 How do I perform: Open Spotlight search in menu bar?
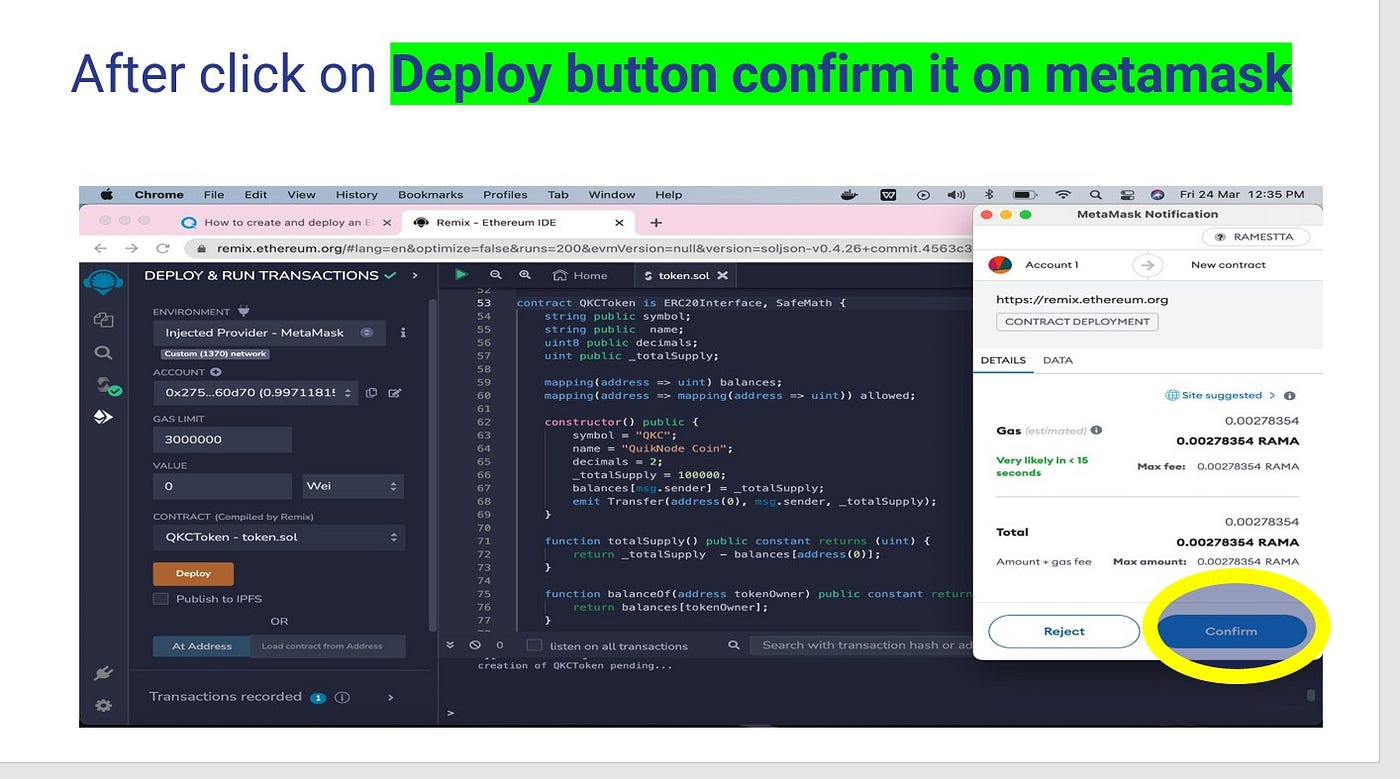(x=1096, y=195)
